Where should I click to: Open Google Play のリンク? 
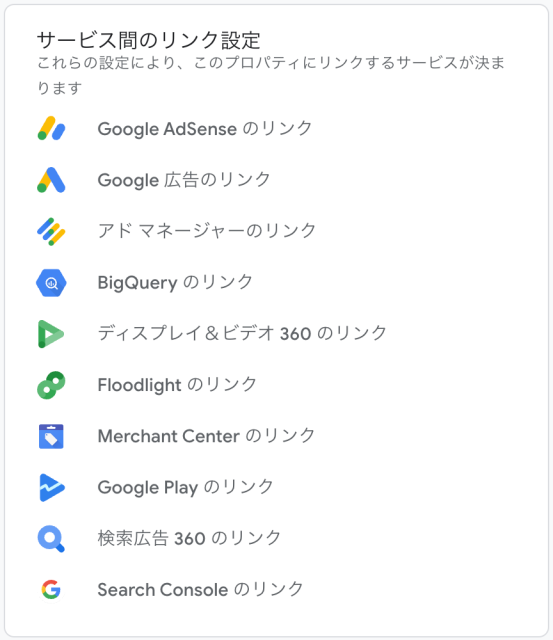185,487
